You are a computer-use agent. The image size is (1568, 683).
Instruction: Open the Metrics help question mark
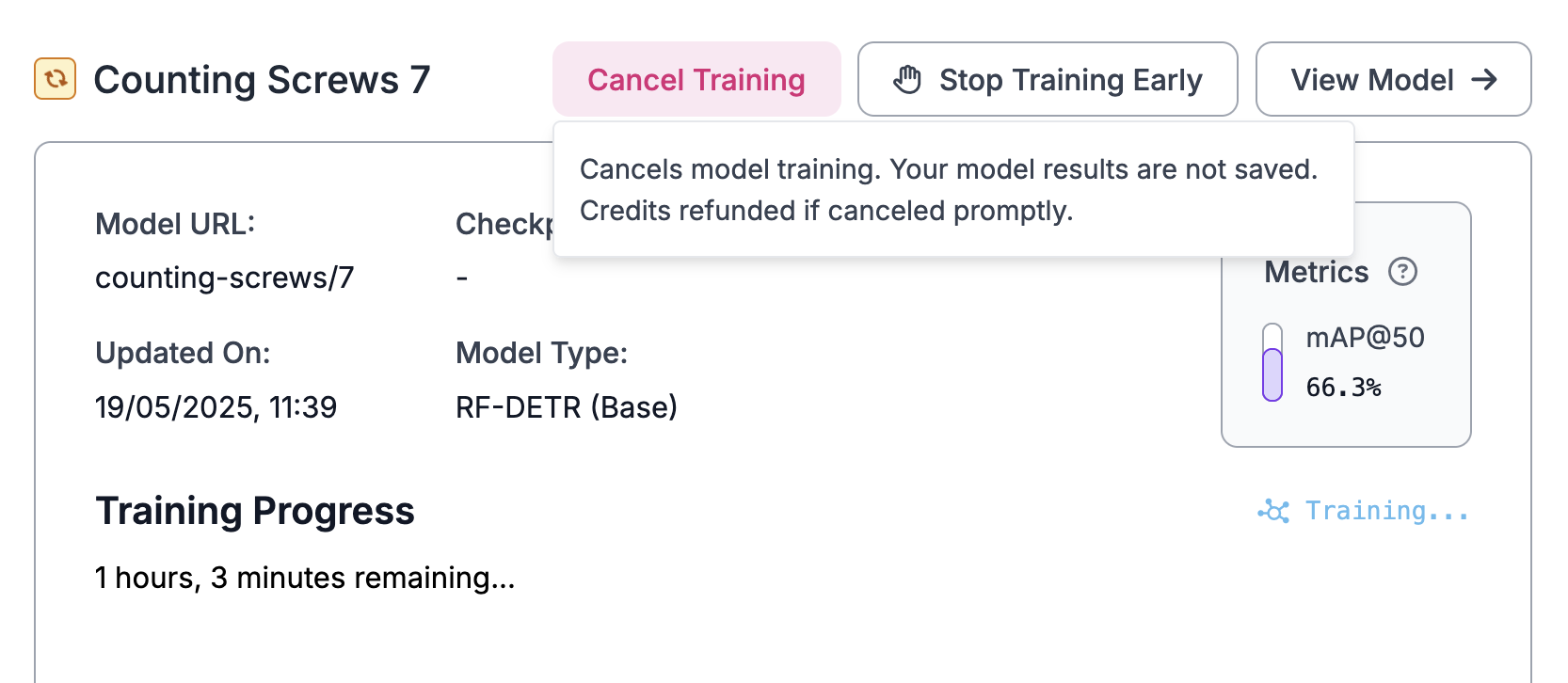[x=1402, y=272]
